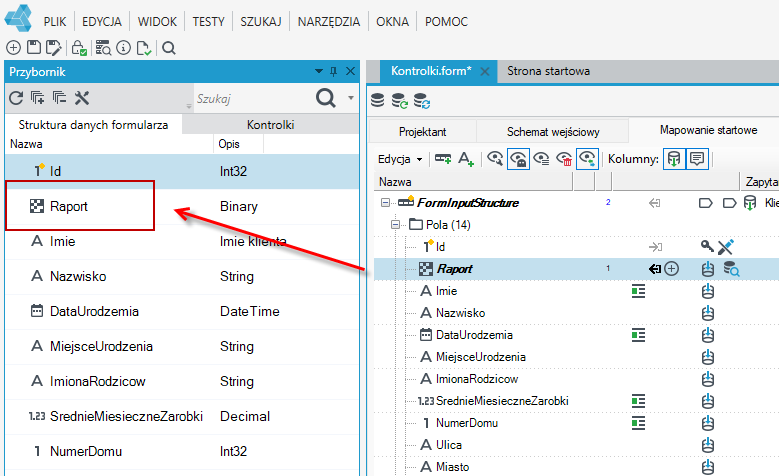Click the magnifier icon in main toolbar
This screenshot has width=779, height=476.
(x=169, y=48)
